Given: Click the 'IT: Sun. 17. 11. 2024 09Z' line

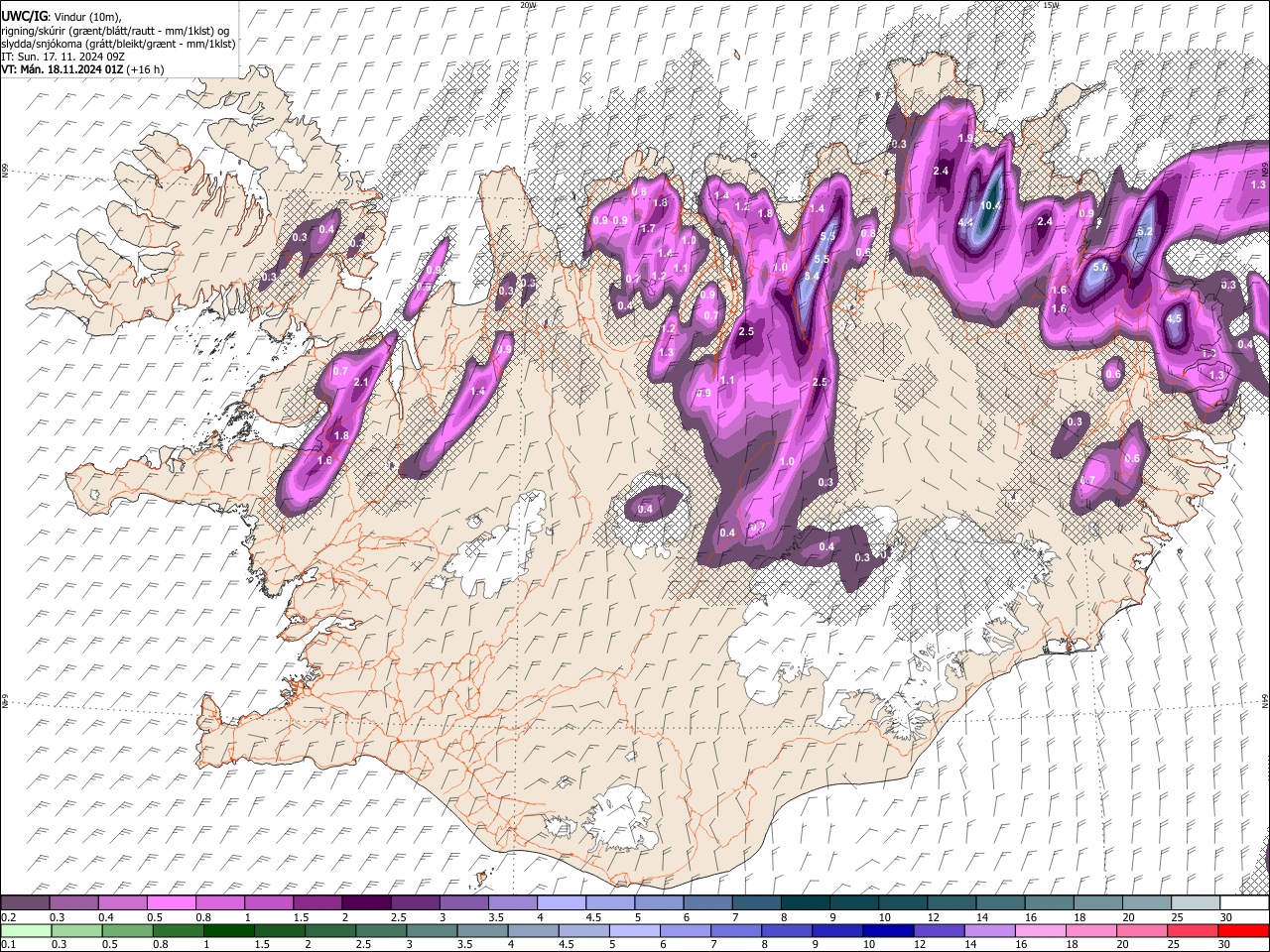Looking at the screenshot, I should tap(63, 57).
